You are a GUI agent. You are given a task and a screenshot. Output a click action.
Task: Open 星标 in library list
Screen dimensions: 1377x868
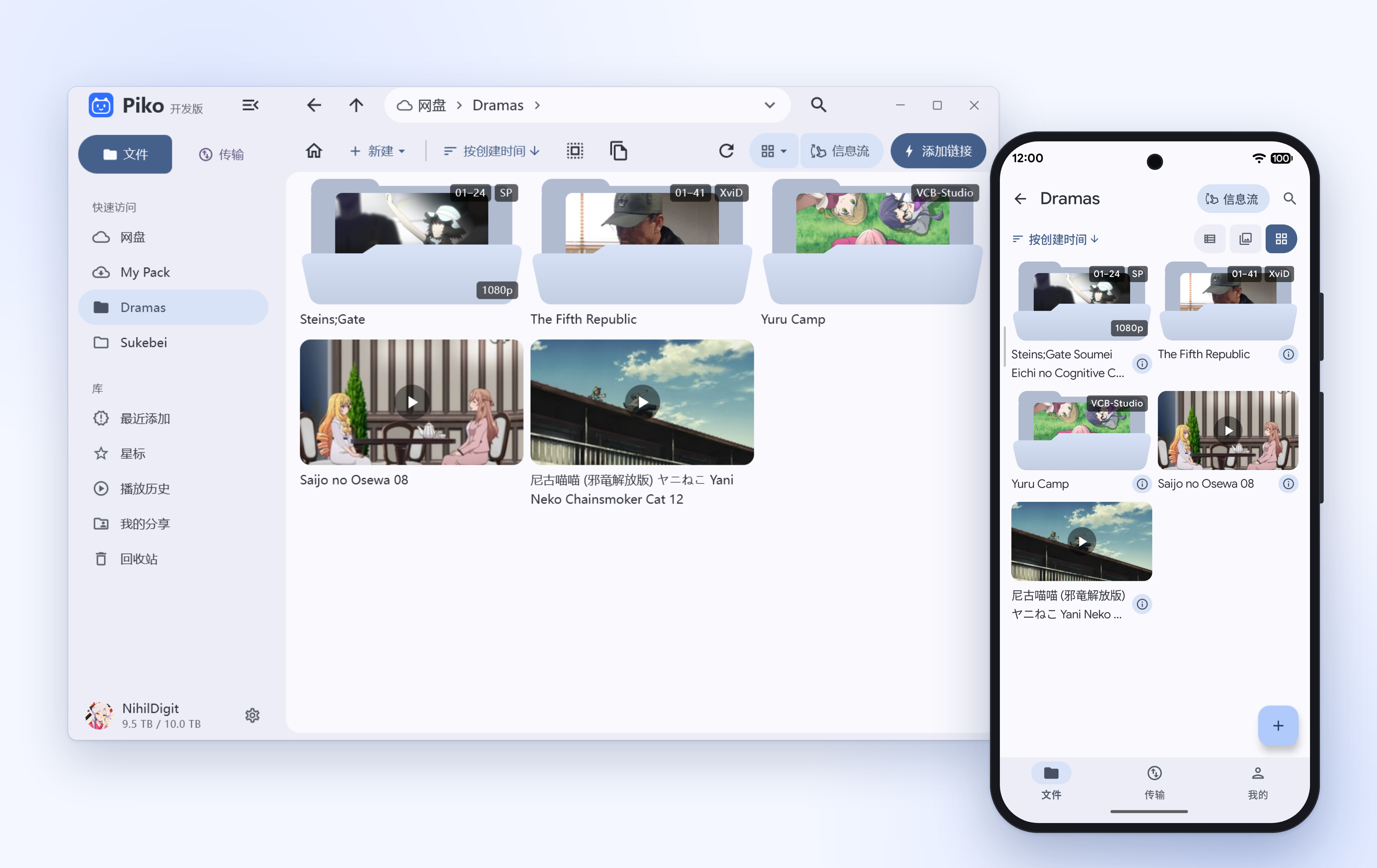[173, 454]
